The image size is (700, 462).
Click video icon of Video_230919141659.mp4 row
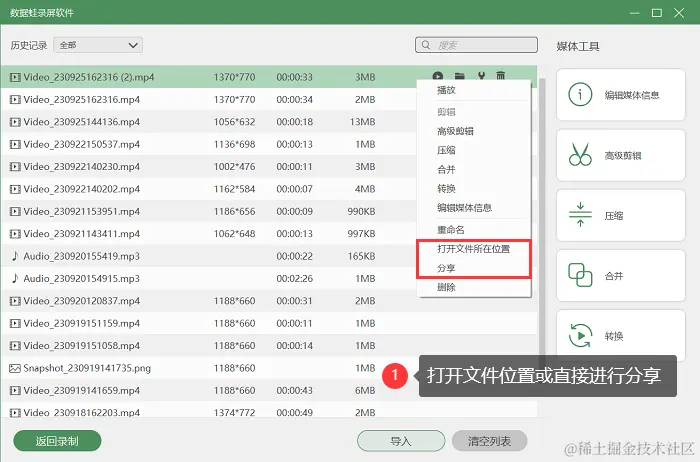15,391
